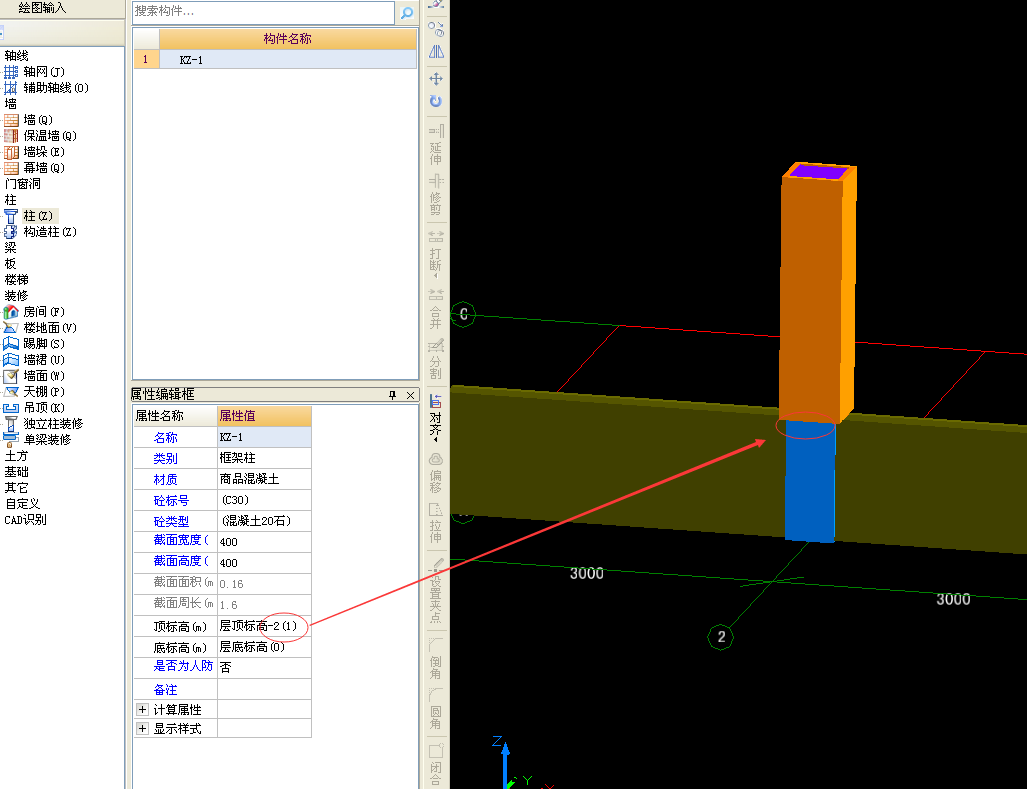The image size is (1027, 789).
Task: Click the mirror tool icon
Action: pos(436,52)
